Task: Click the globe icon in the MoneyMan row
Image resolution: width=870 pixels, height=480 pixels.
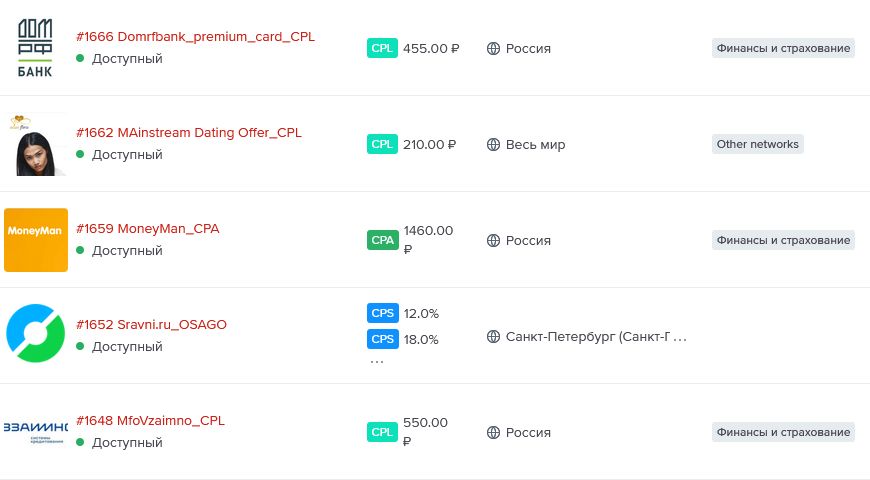Action: point(493,241)
